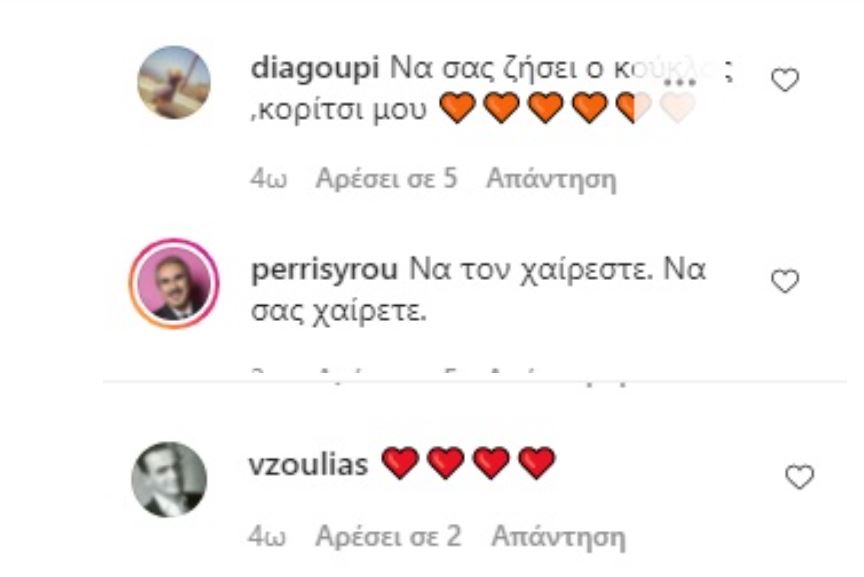Go to the diagoupi username profile
Image resolution: width=864 pixels, height=577 pixels.
[315, 70]
